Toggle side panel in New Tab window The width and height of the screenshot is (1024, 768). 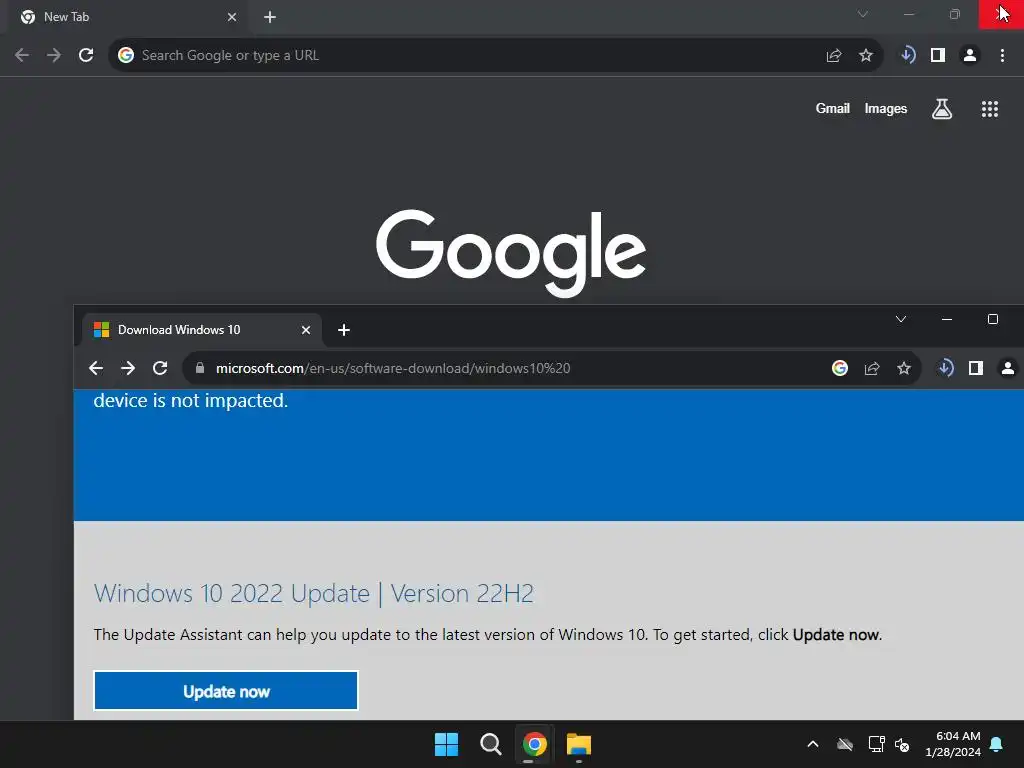click(x=938, y=56)
